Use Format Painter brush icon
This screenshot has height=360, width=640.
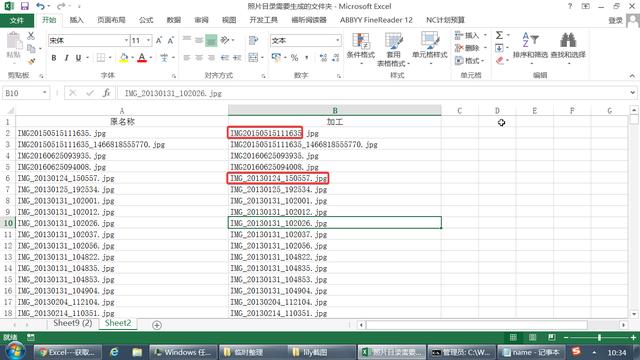(x=31, y=61)
